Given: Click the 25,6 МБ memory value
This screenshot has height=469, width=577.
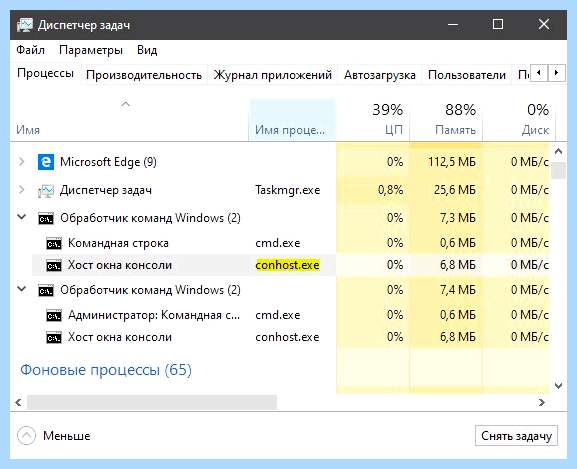Looking at the screenshot, I should point(454,190).
